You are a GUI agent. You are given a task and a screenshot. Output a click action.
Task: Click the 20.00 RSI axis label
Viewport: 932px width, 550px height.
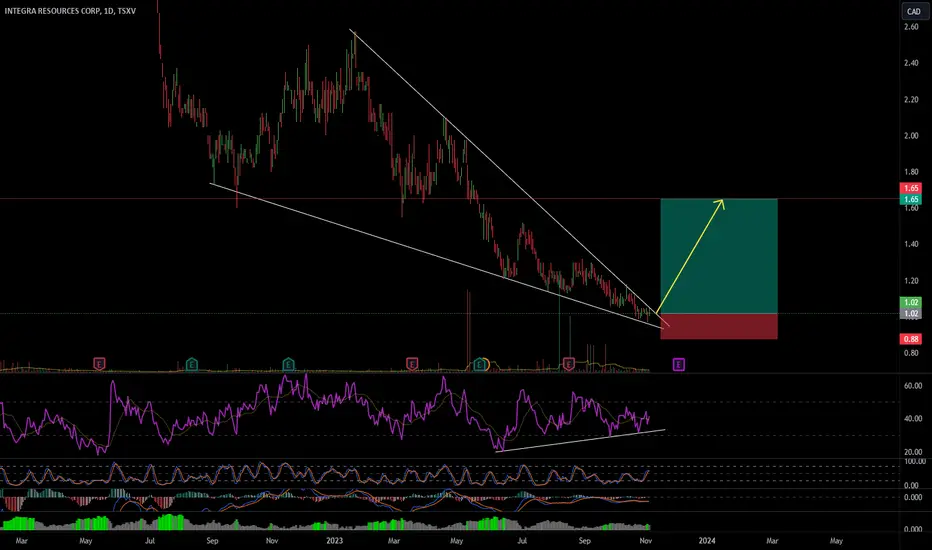click(913, 452)
